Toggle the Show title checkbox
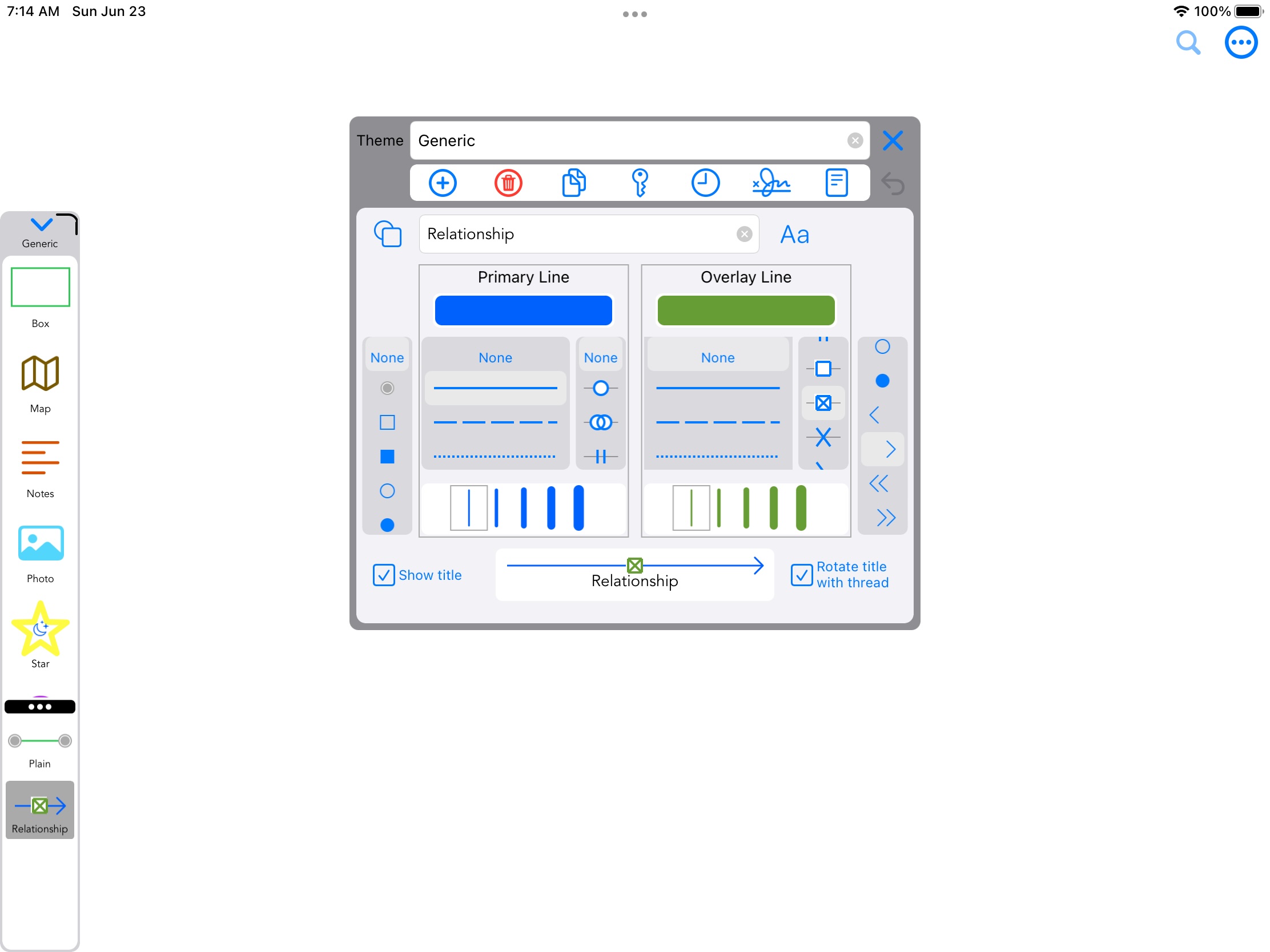1270x952 pixels. click(383, 574)
